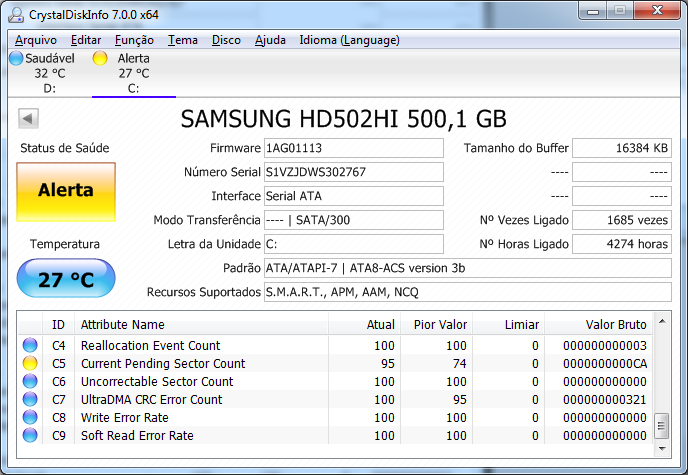
Task: Click the Interface field Serial ATA
Action: pos(354,196)
